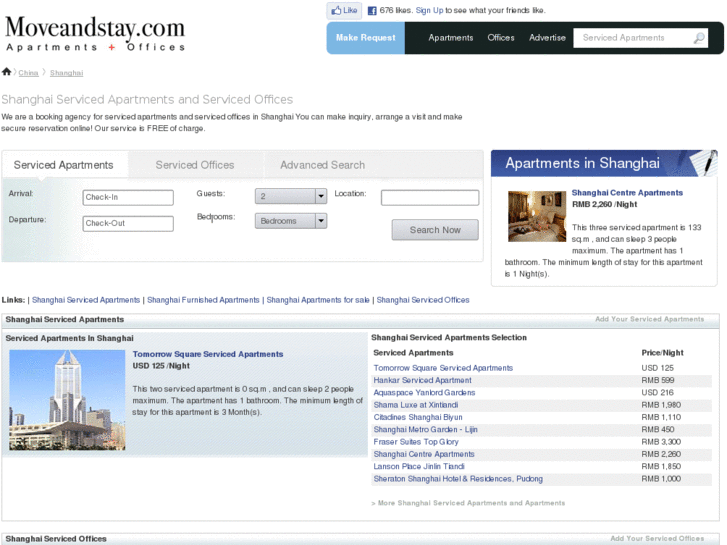Open Citadines Shanghai Biyun listing

418,417
